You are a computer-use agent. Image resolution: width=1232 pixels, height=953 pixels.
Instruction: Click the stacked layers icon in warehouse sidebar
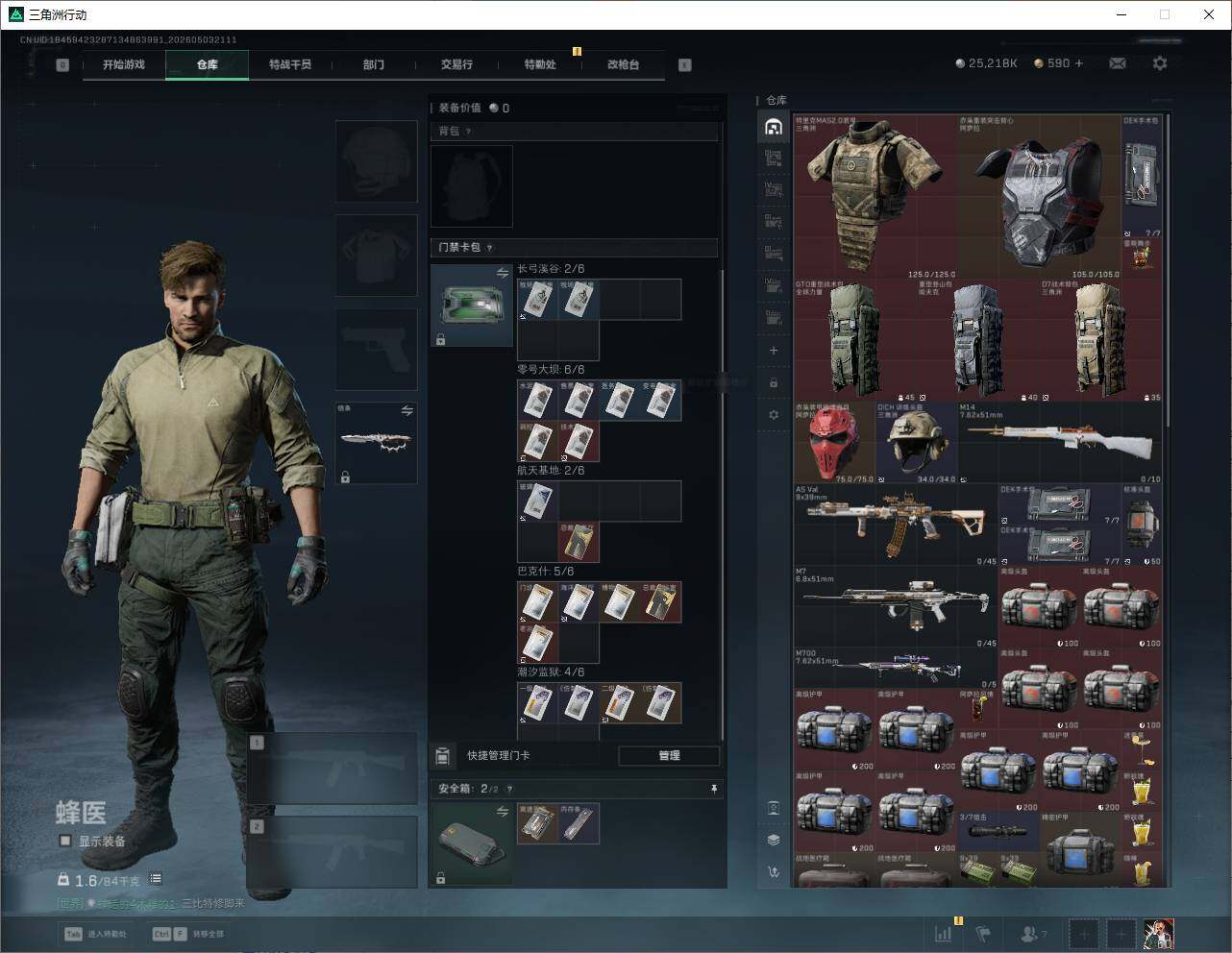[774, 840]
